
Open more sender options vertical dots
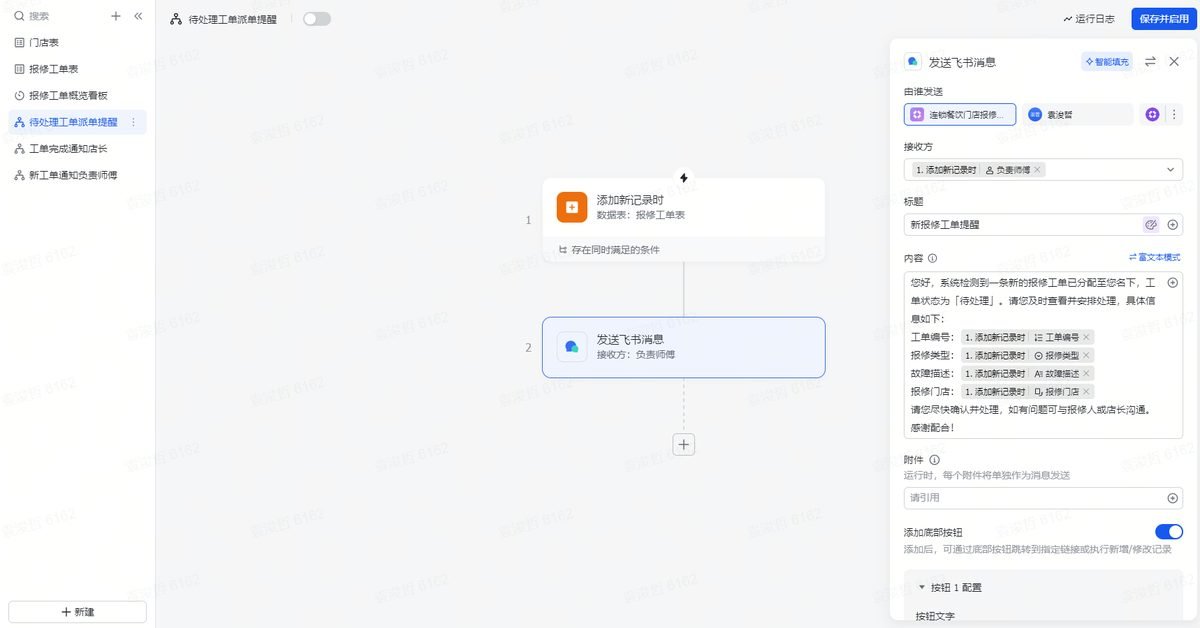click(1174, 114)
